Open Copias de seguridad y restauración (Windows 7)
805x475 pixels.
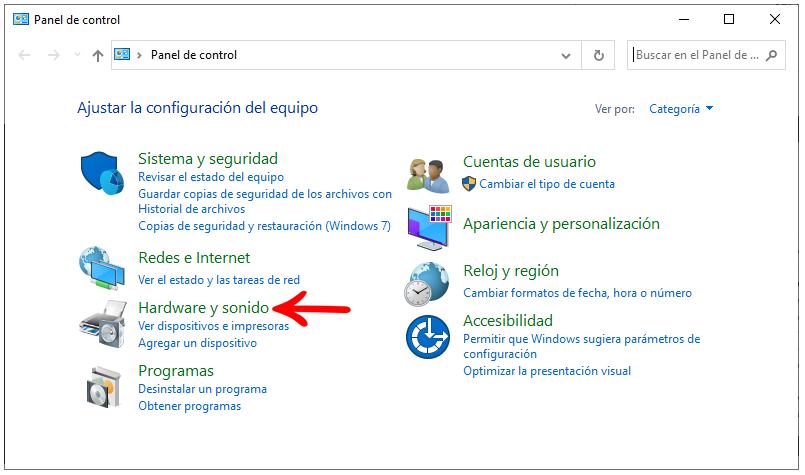[264, 226]
